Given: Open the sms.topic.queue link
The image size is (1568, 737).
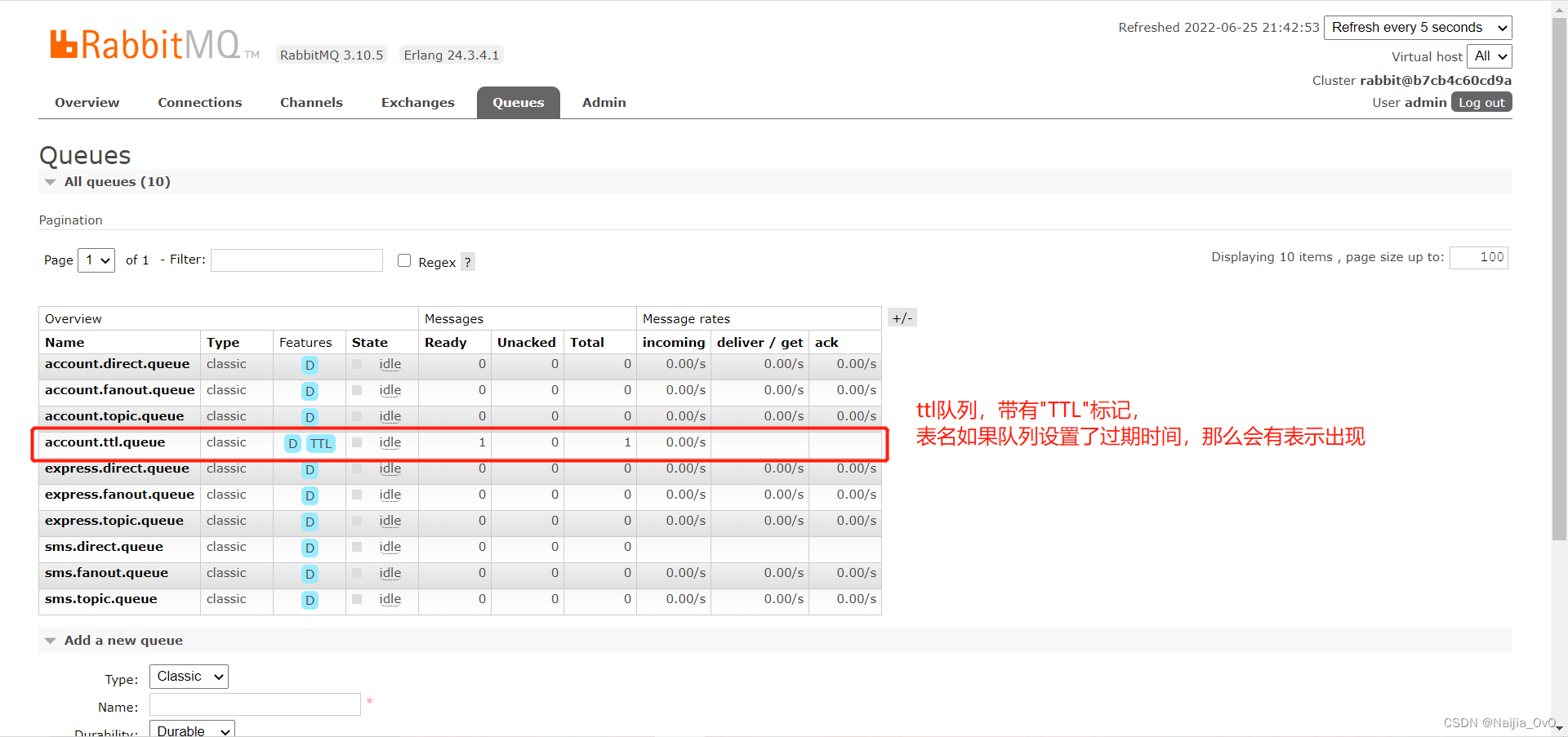Looking at the screenshot, I should coord(100,599).
